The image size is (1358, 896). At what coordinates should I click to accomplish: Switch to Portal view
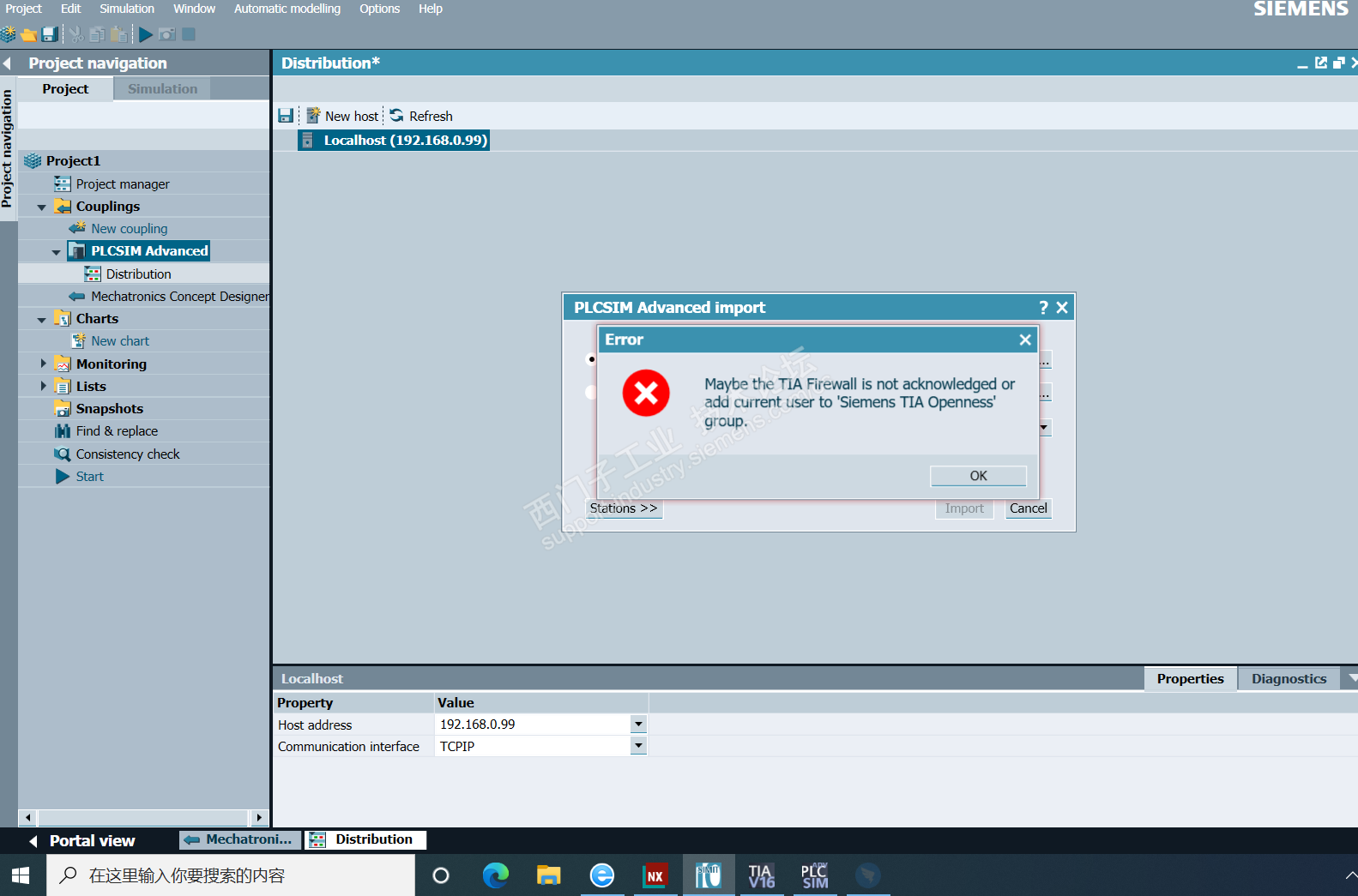point(82,841)
